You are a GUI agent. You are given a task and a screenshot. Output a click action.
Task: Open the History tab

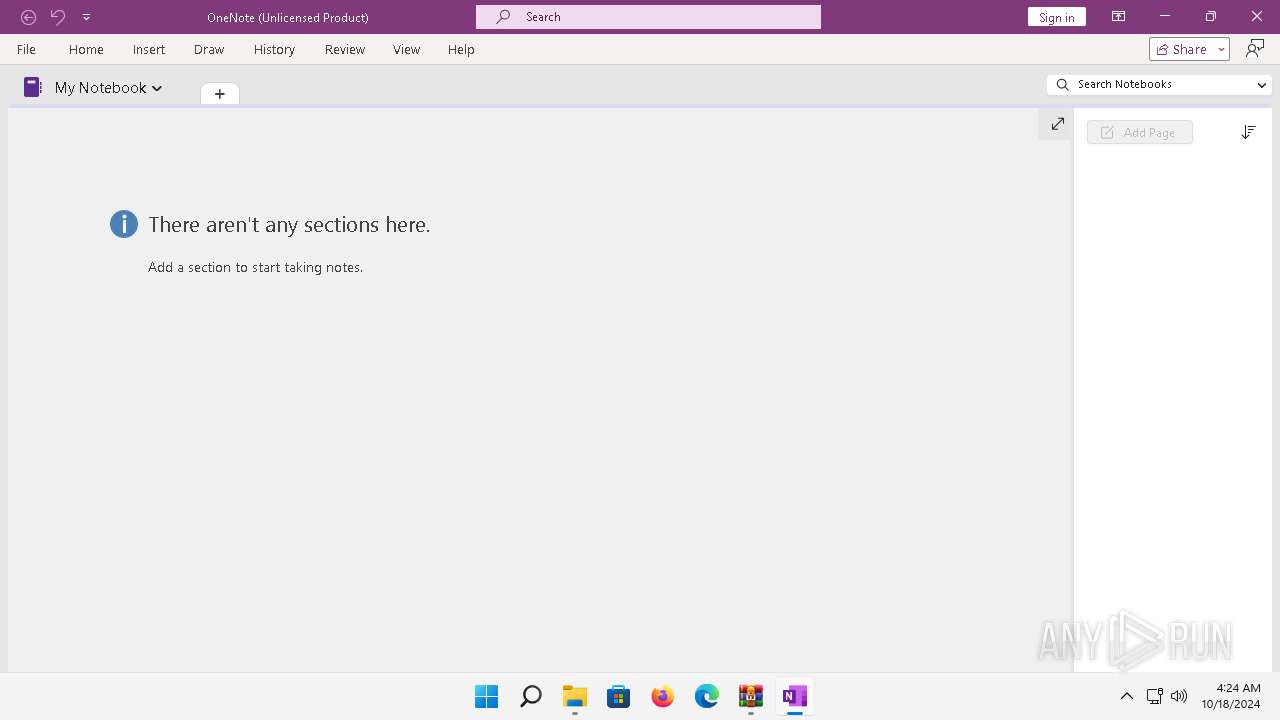[x=274, y=49]
